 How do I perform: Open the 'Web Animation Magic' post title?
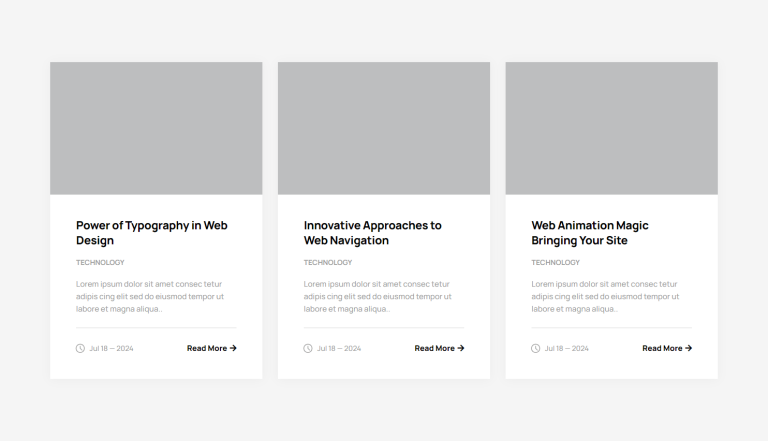[590, 233]
